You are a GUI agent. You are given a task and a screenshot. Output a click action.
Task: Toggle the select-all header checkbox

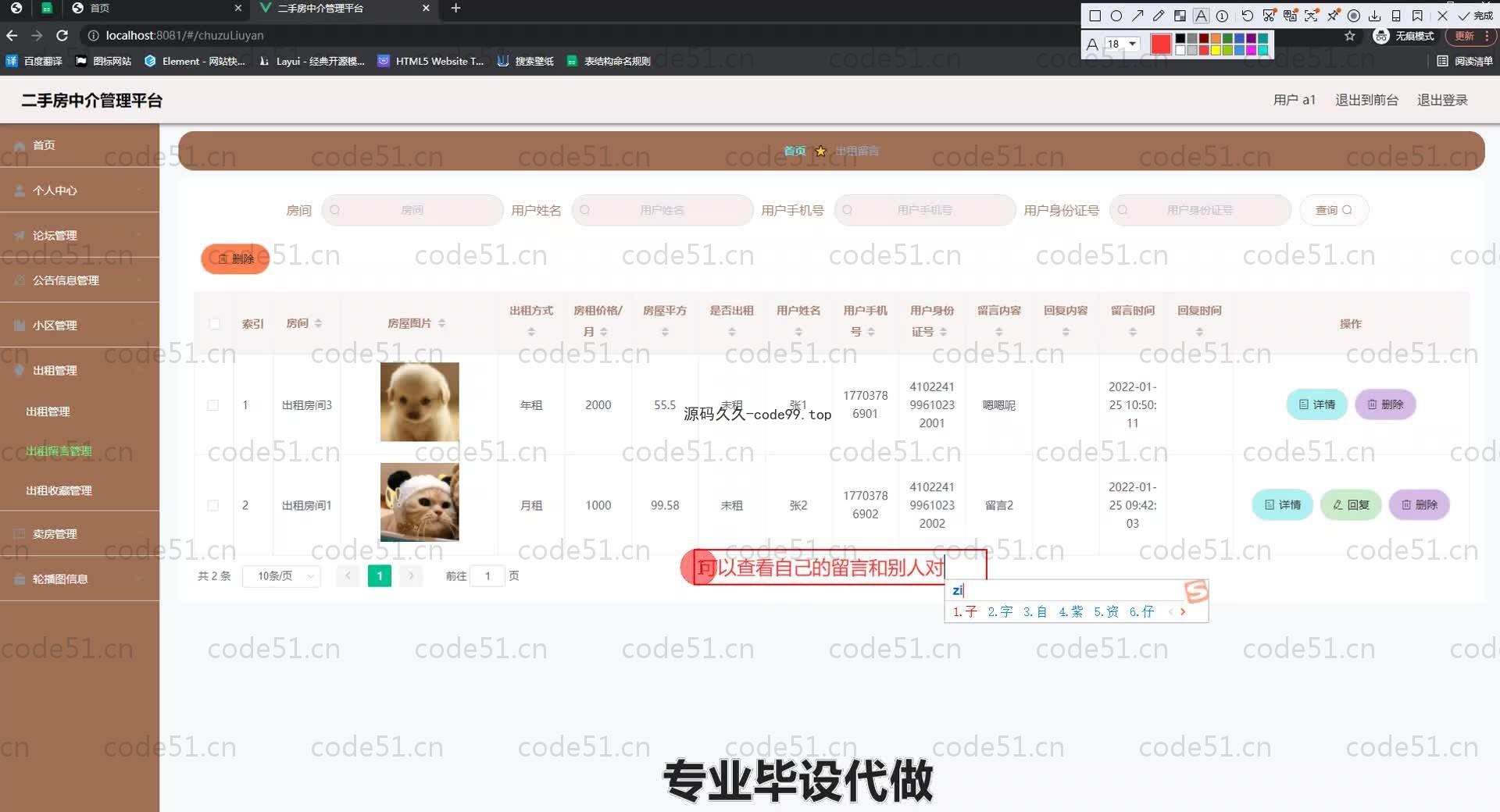pyautogui.click(x=215, y=323)
